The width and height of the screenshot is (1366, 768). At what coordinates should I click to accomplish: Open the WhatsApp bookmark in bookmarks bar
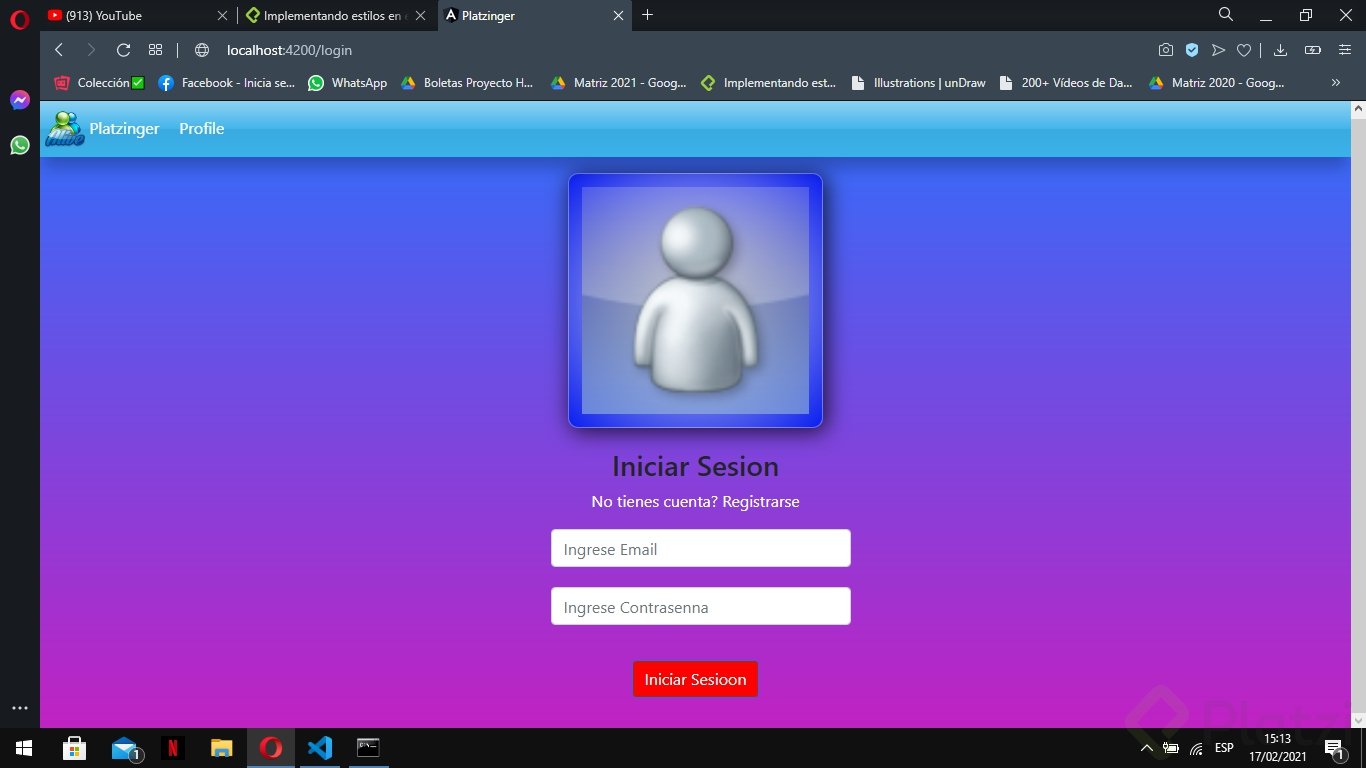347,83
